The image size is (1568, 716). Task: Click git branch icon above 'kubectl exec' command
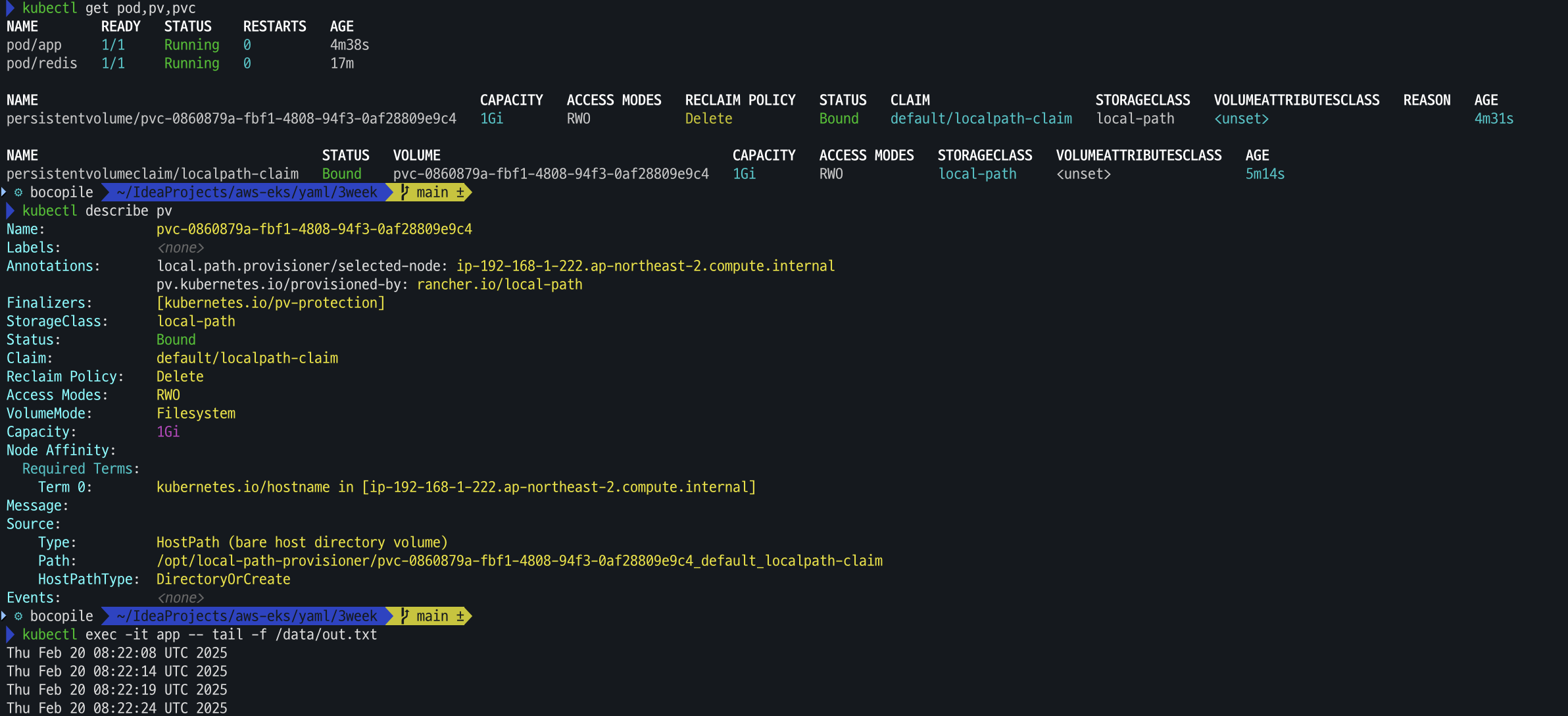[x=405, y=617]
